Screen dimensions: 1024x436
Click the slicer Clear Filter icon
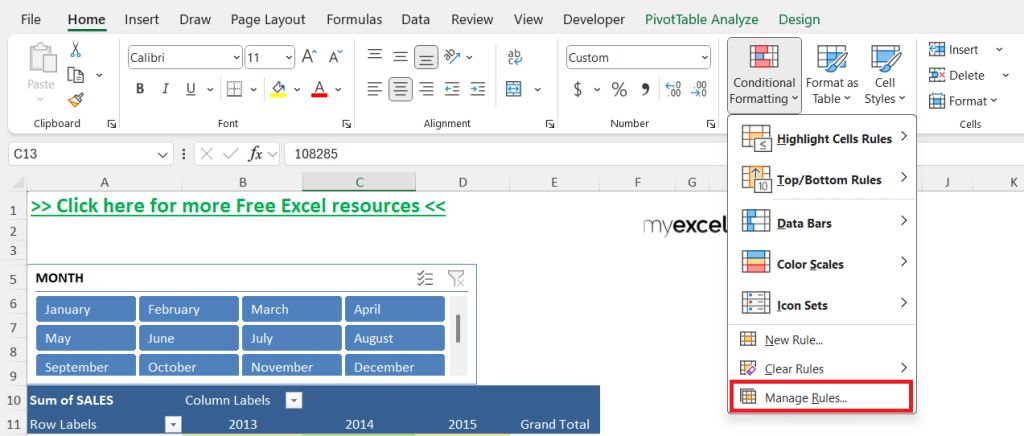(x=456, y=279)
